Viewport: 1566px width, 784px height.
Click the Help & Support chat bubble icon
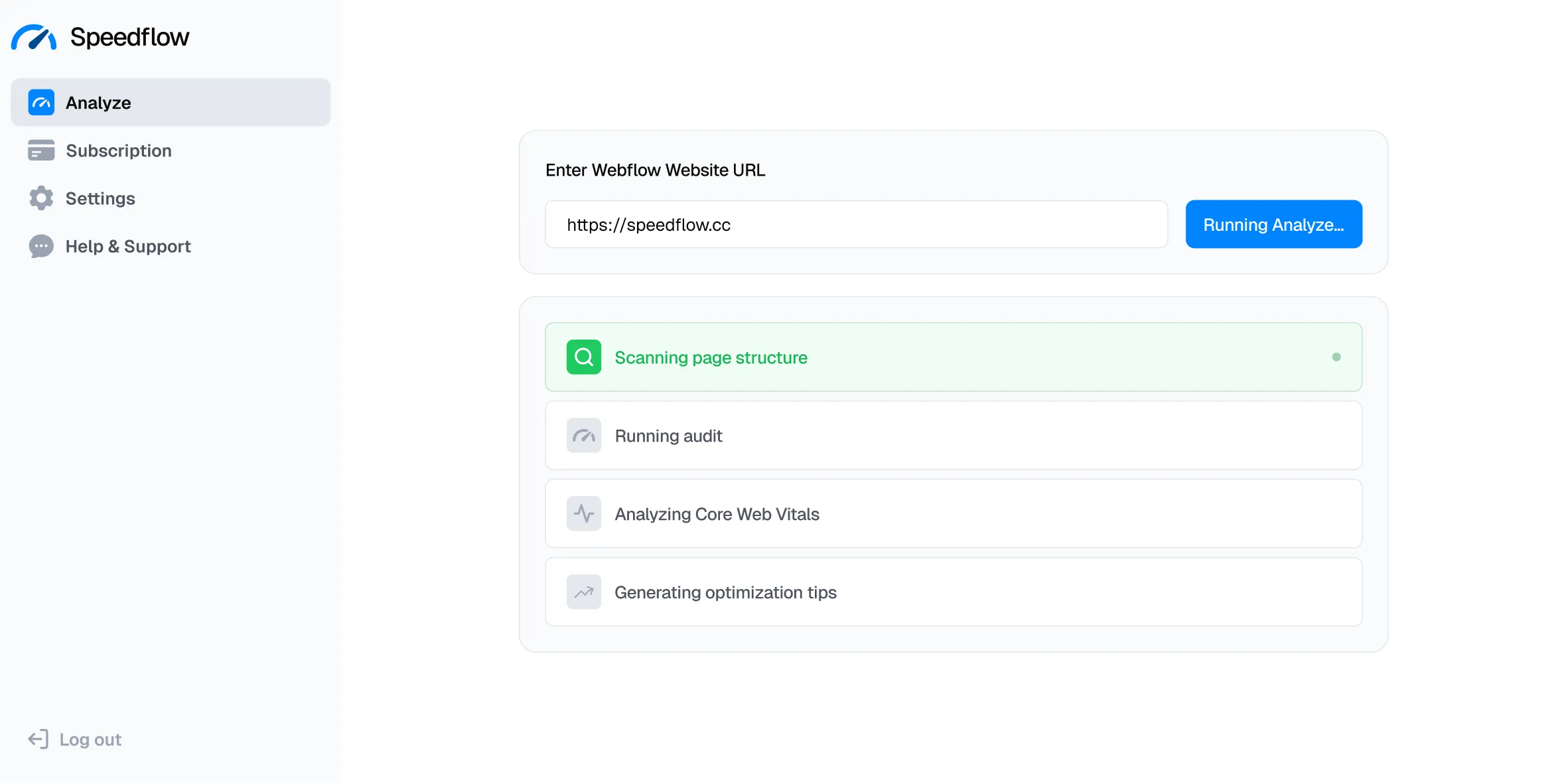pos(40,246)
